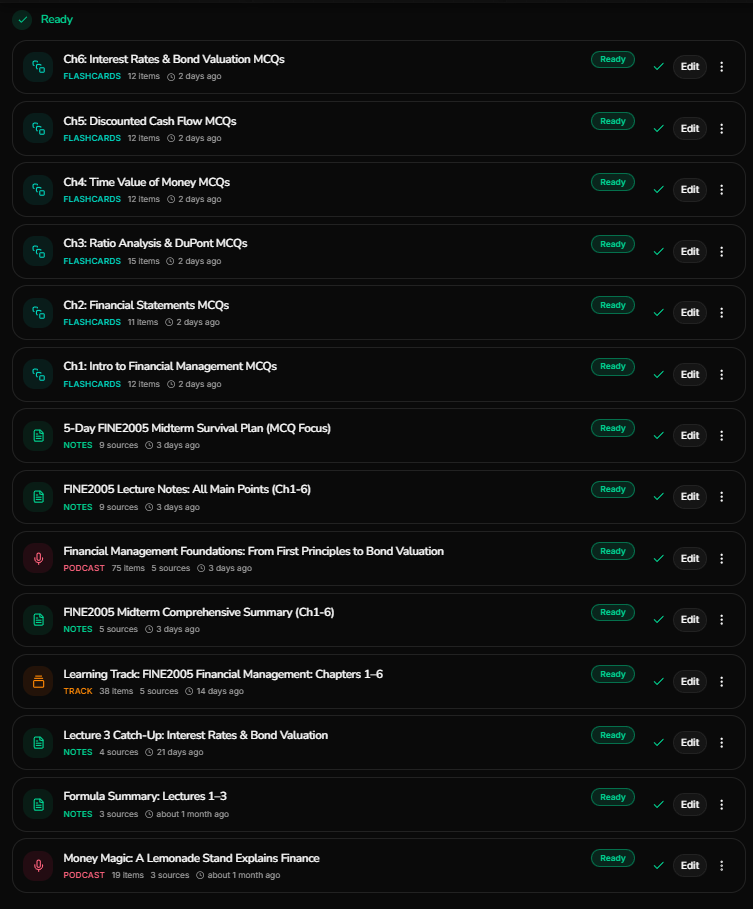The height and width of the screenshot is (909, 753).
Task: Edit the FINE2005 Lecture Notes All Main Points
Action: click(690, 497)
